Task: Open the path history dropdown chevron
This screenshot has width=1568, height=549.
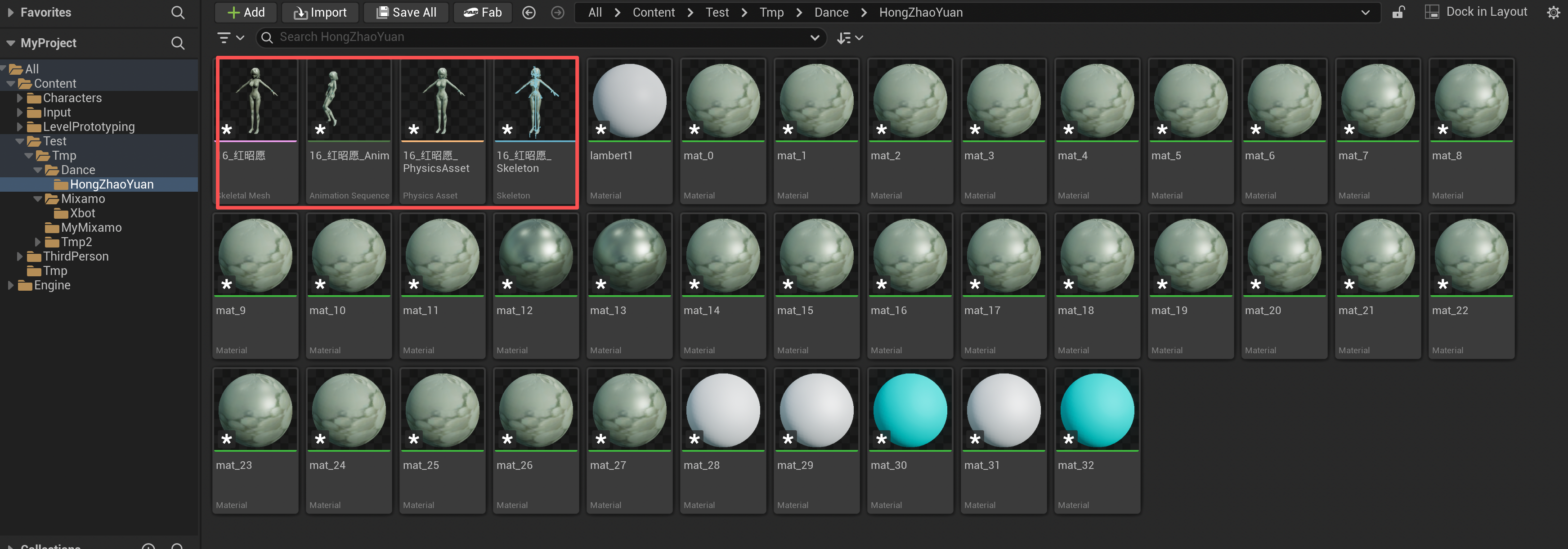Action: 1365,12
